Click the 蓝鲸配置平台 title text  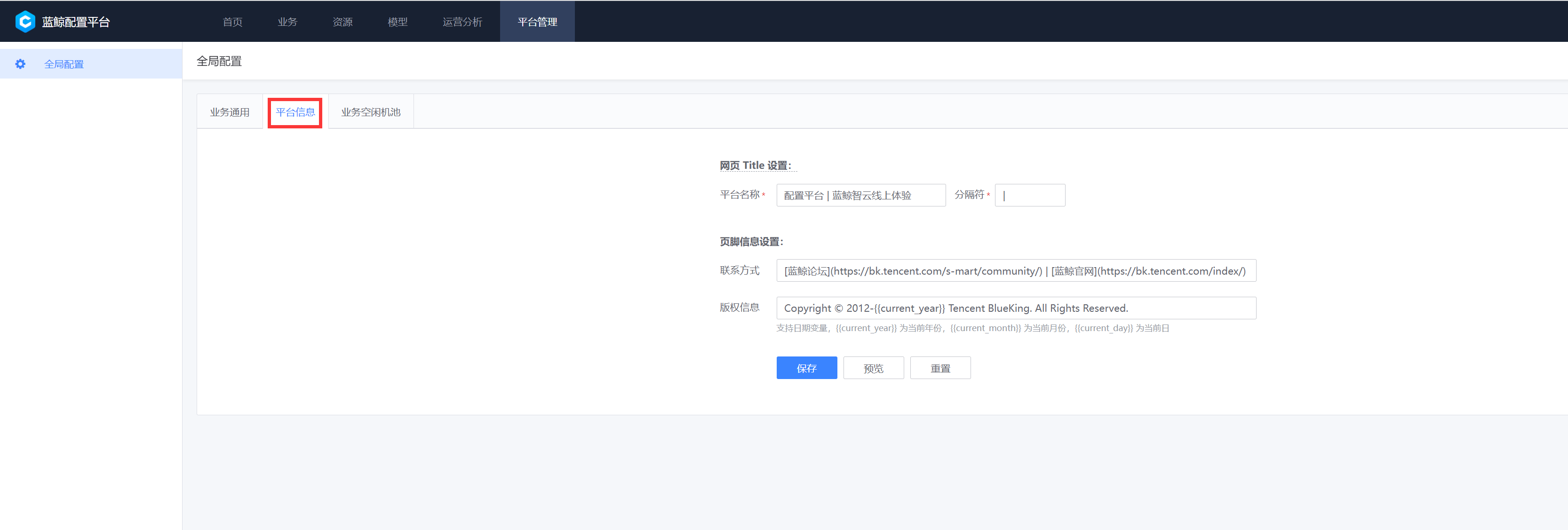coord(75,22)
